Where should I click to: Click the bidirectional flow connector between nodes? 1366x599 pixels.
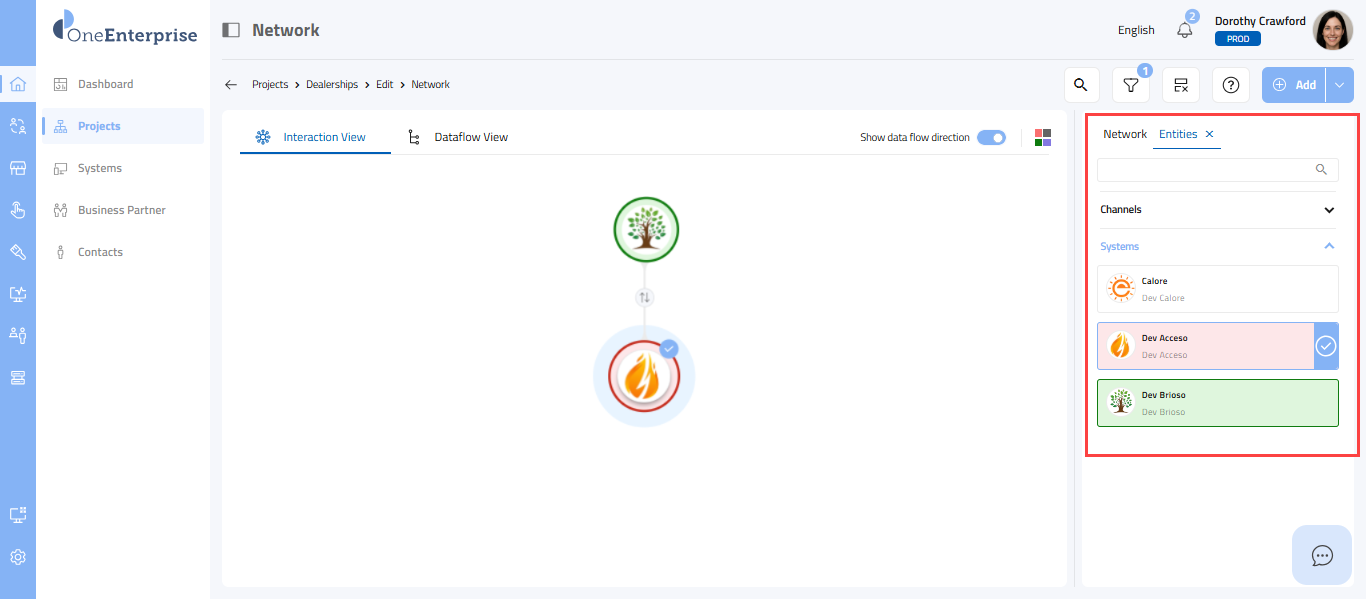[x=645, y=297]
